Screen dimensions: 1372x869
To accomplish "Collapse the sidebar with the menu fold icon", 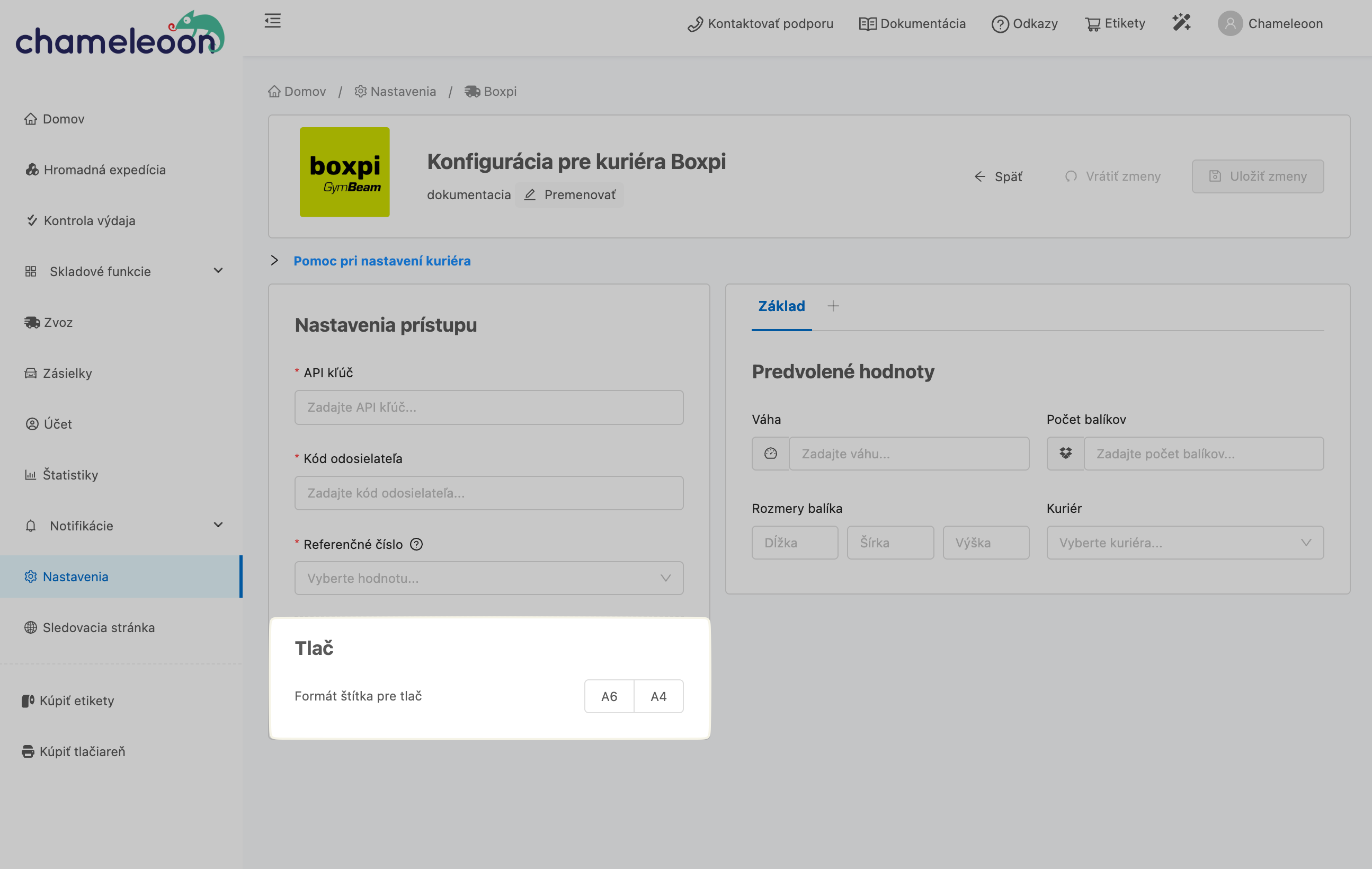I will click(272, 21).
